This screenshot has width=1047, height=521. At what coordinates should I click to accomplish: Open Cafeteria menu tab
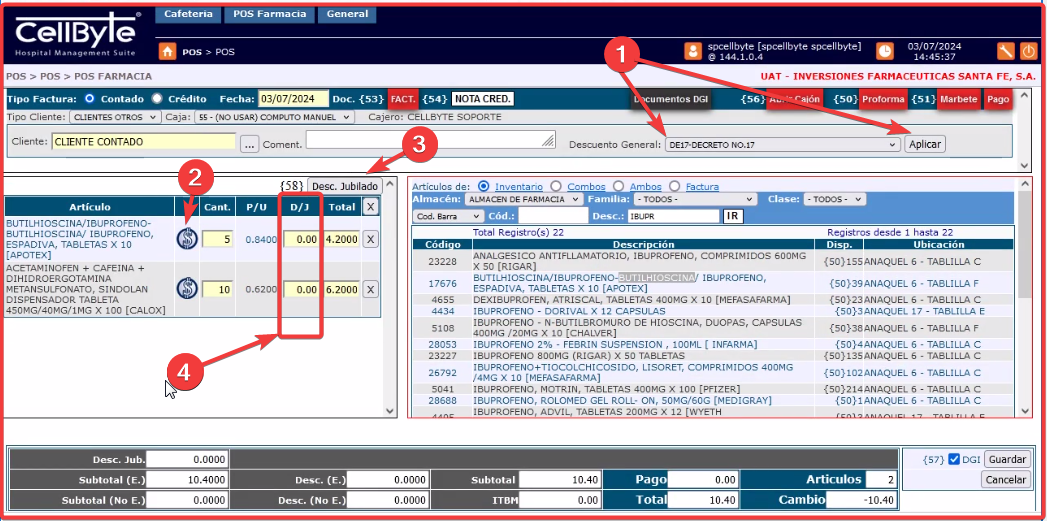[x=188, y=13]
